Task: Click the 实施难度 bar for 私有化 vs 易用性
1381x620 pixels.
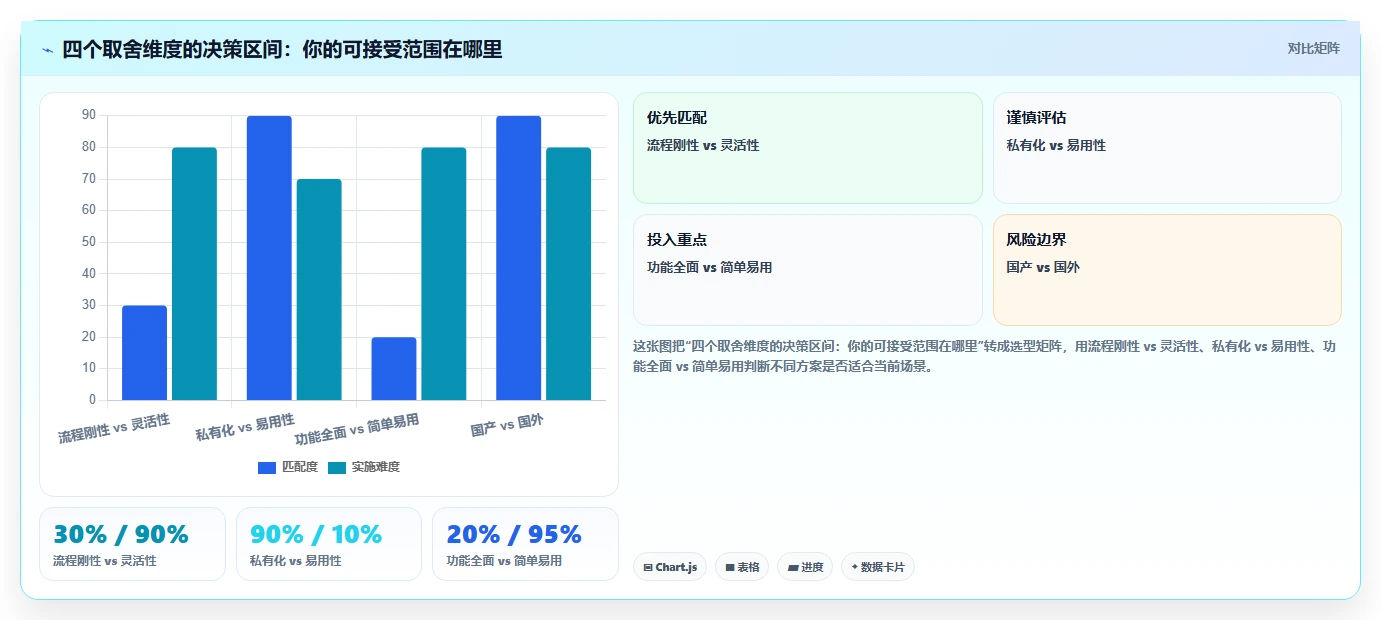Action: pos(319,290)
